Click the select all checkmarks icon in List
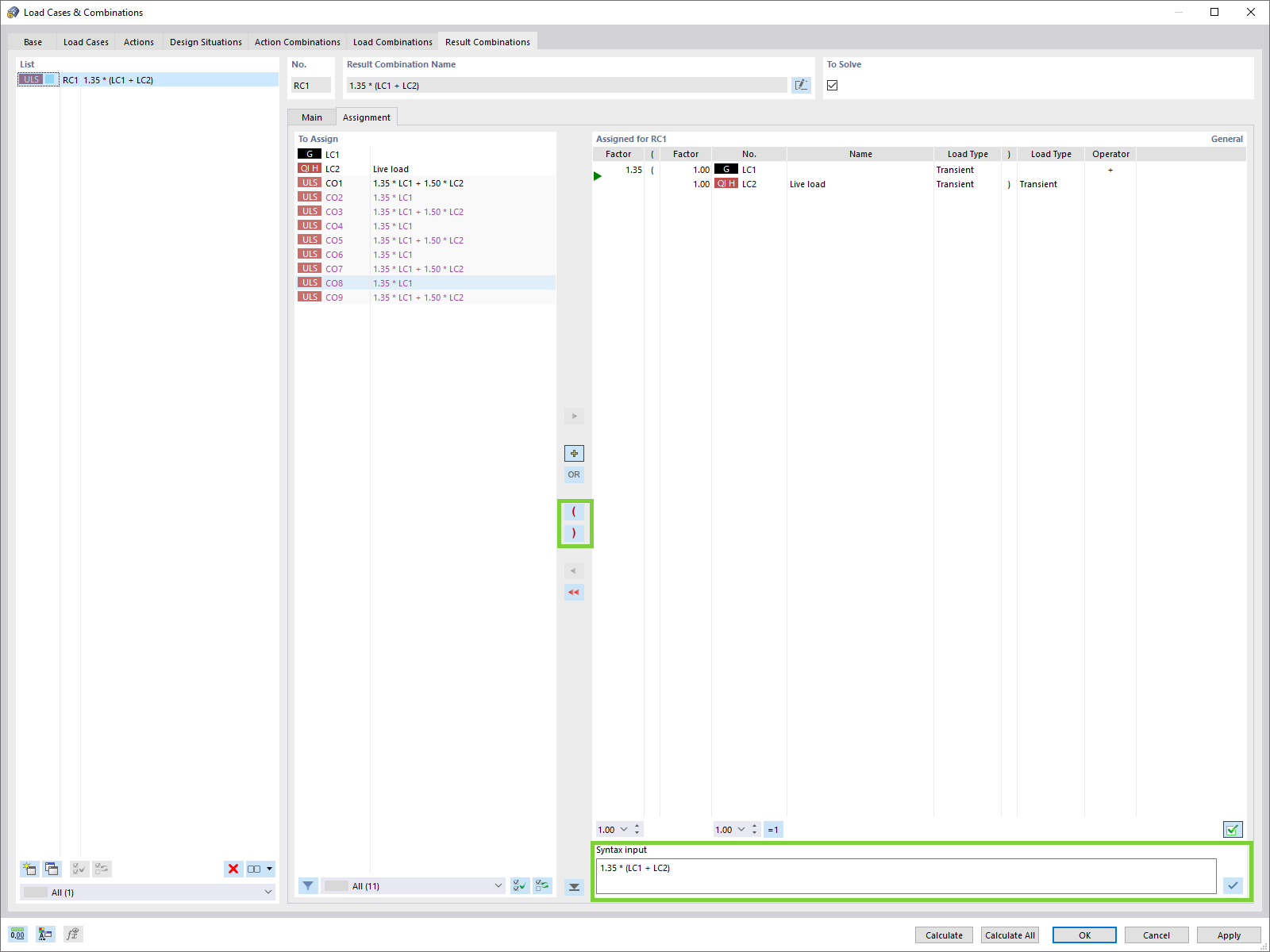The height and width of the screenshot is (952, 1270). point(79,869)
